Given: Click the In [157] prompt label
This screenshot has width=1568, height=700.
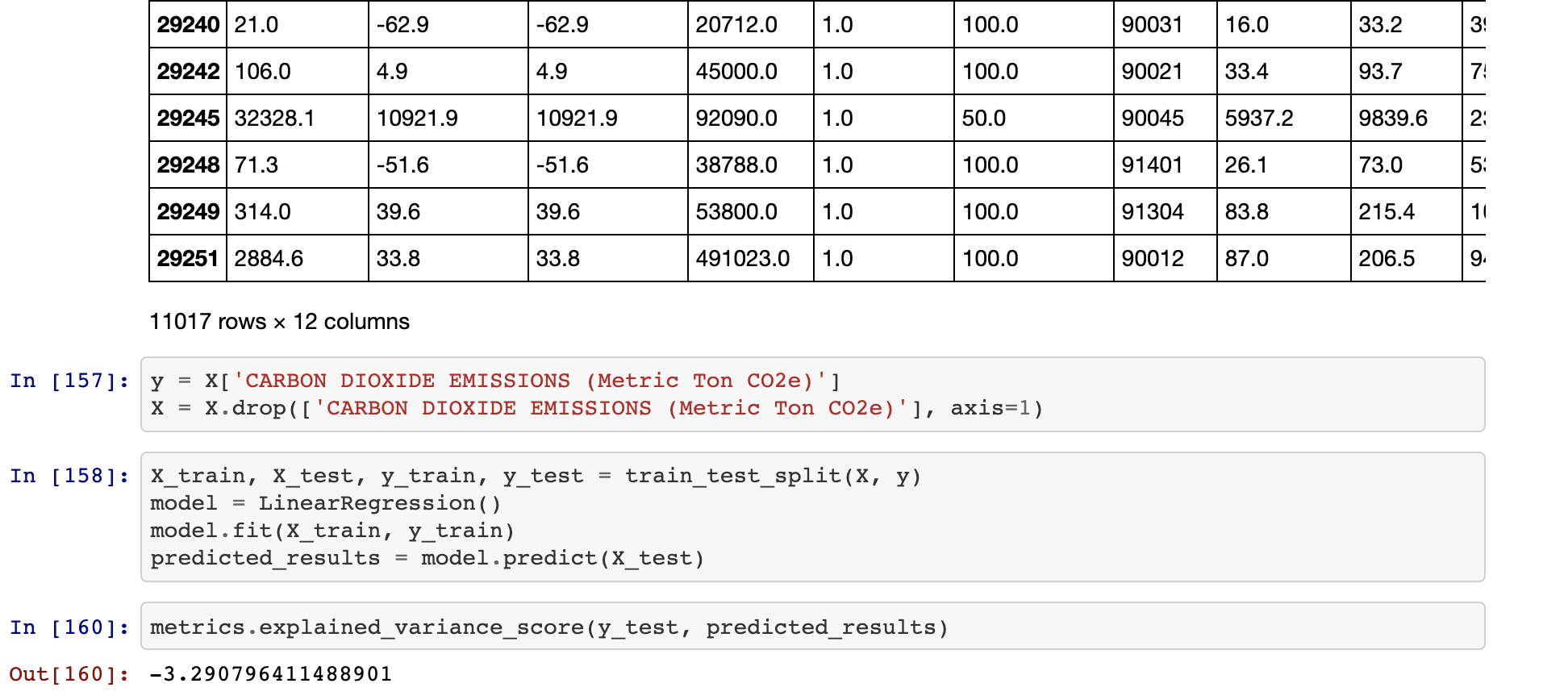Looking at the screenshot, I should (69, 381).
